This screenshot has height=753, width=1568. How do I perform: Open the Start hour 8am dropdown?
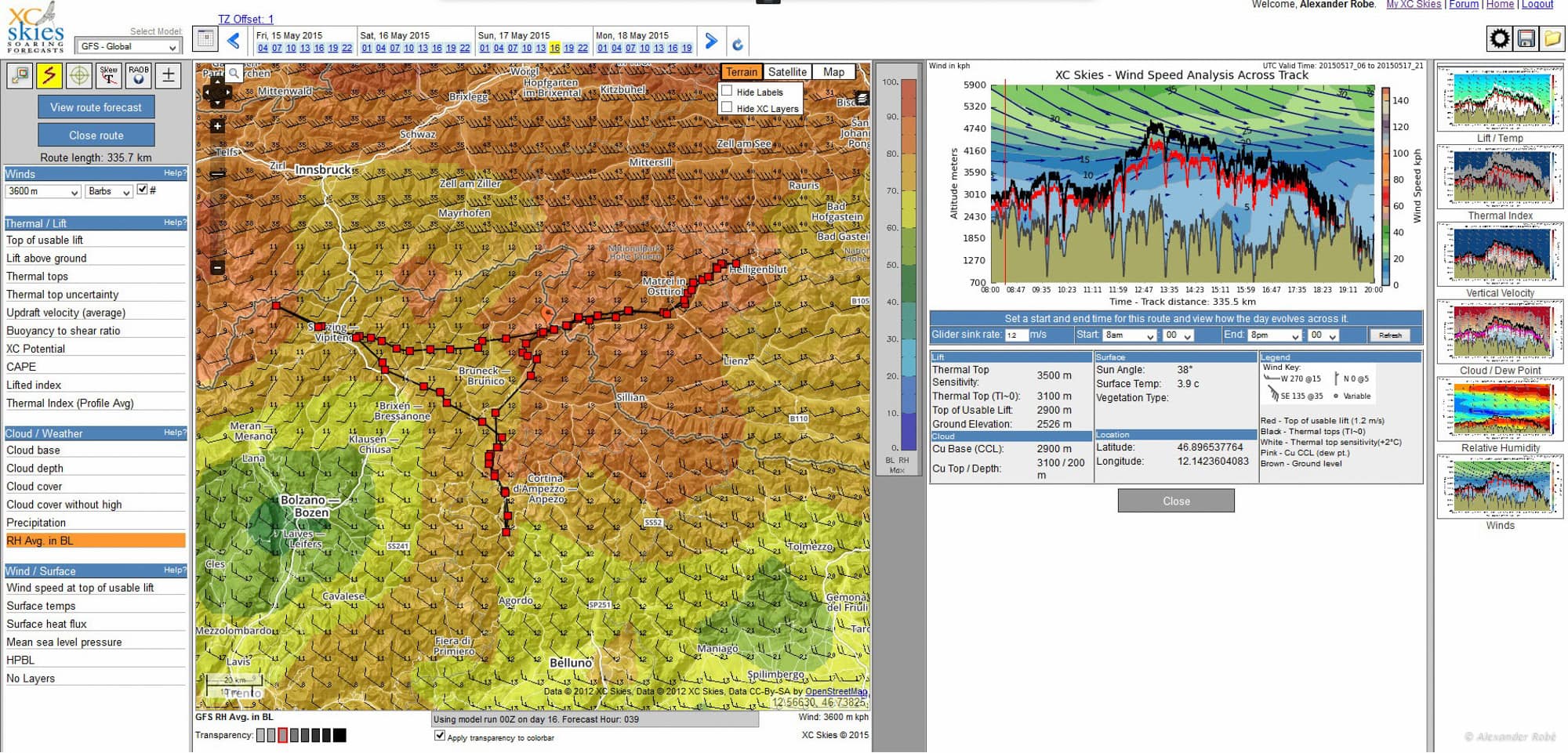[1129, 335]
